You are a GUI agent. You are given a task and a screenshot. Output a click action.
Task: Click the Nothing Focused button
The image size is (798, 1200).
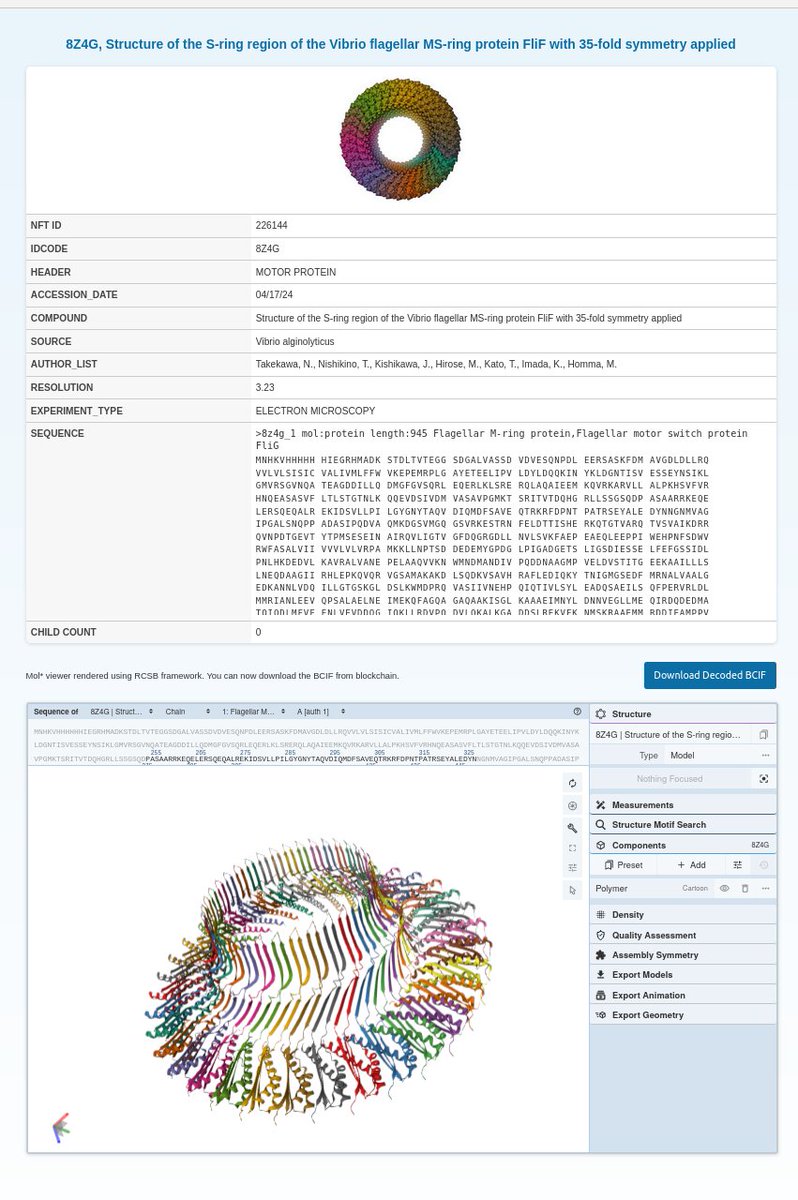pyautogui.click(x=670, y=778)
